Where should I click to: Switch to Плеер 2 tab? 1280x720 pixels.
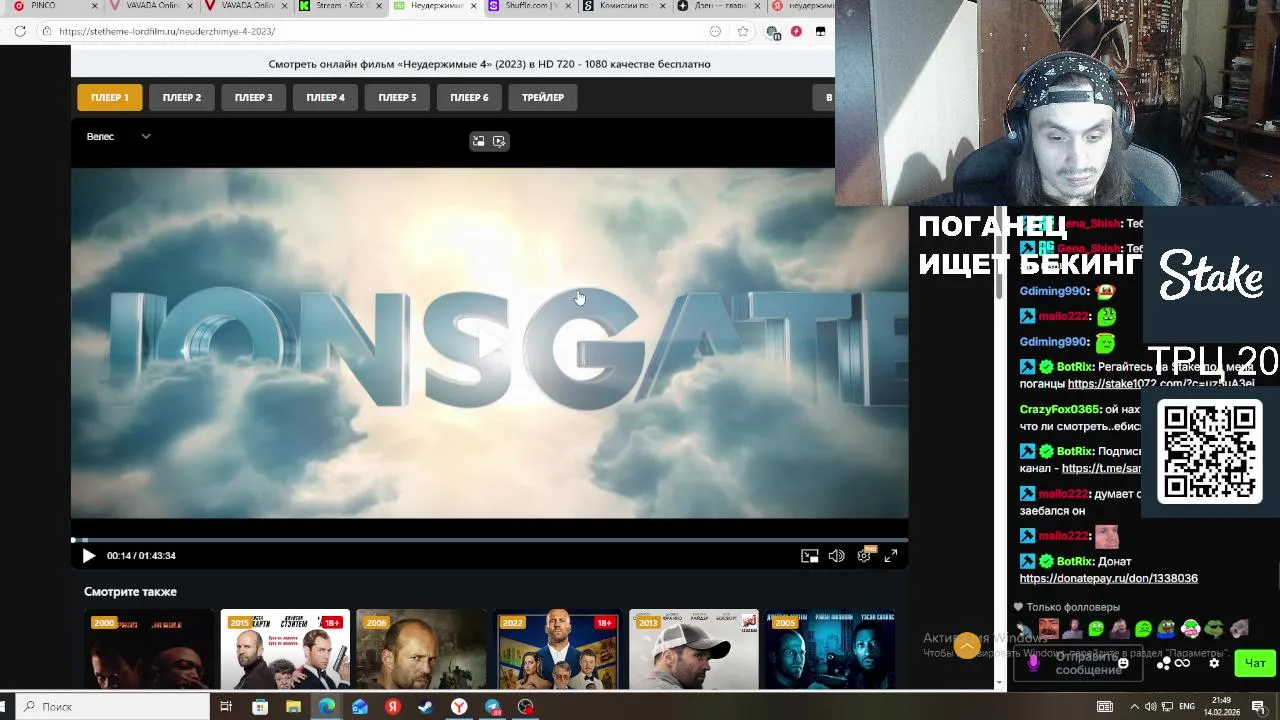(182, 97)
